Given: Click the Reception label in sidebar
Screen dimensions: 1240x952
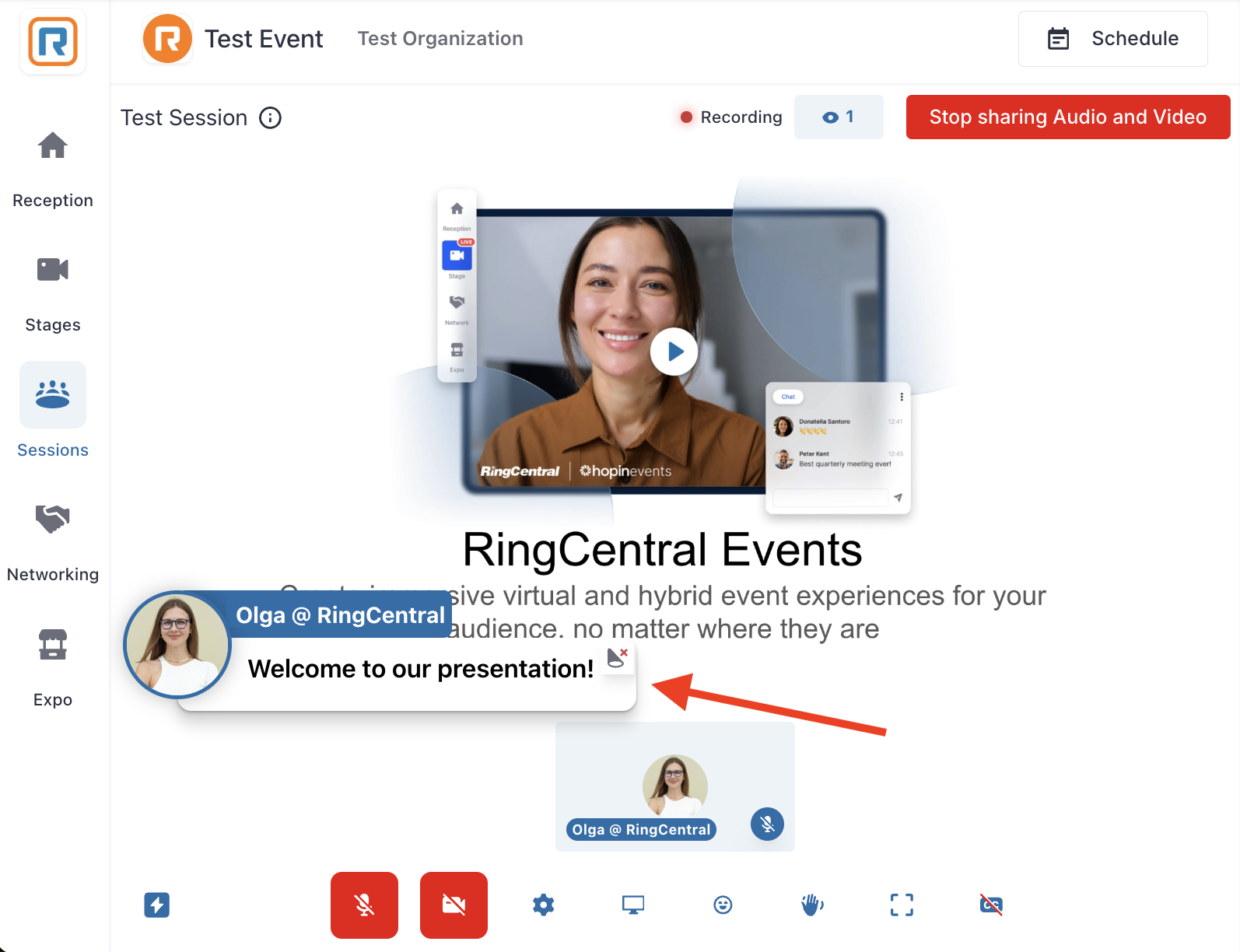Looking at the screenshot, I should [x=53, y=200].
